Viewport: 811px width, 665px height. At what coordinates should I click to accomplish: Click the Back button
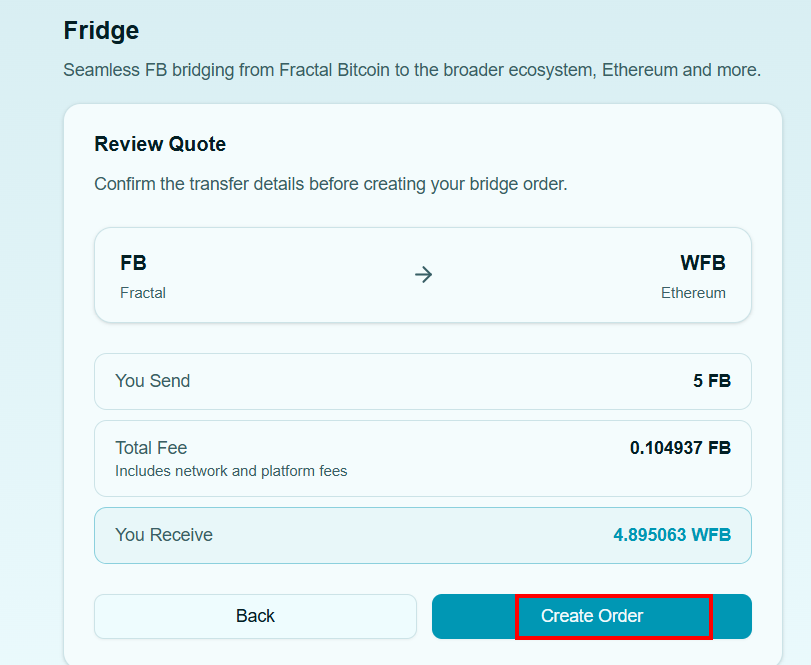(x=255, y=616)
